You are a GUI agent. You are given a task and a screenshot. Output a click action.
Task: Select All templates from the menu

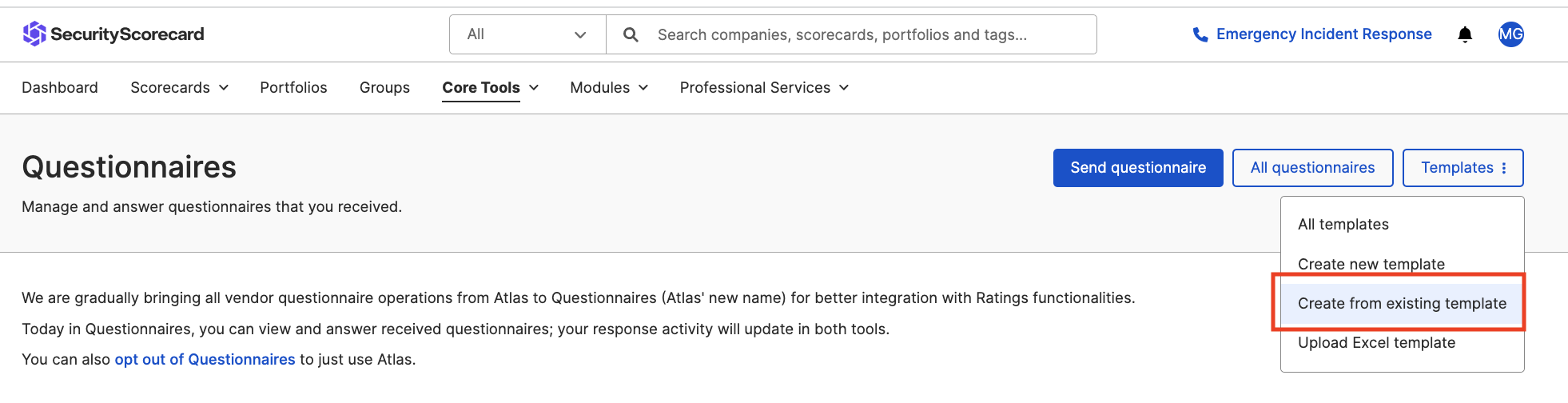coord(1343,224)
